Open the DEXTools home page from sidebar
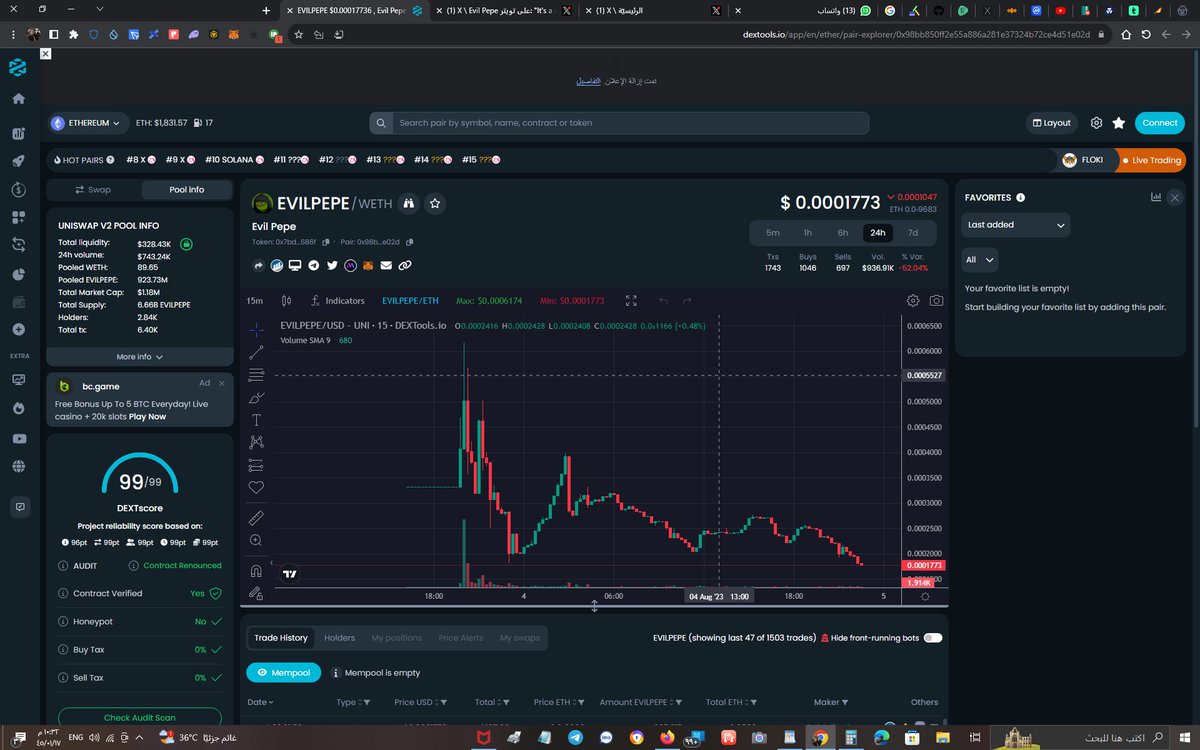The image size is (1200, 750). pos(18,99)
